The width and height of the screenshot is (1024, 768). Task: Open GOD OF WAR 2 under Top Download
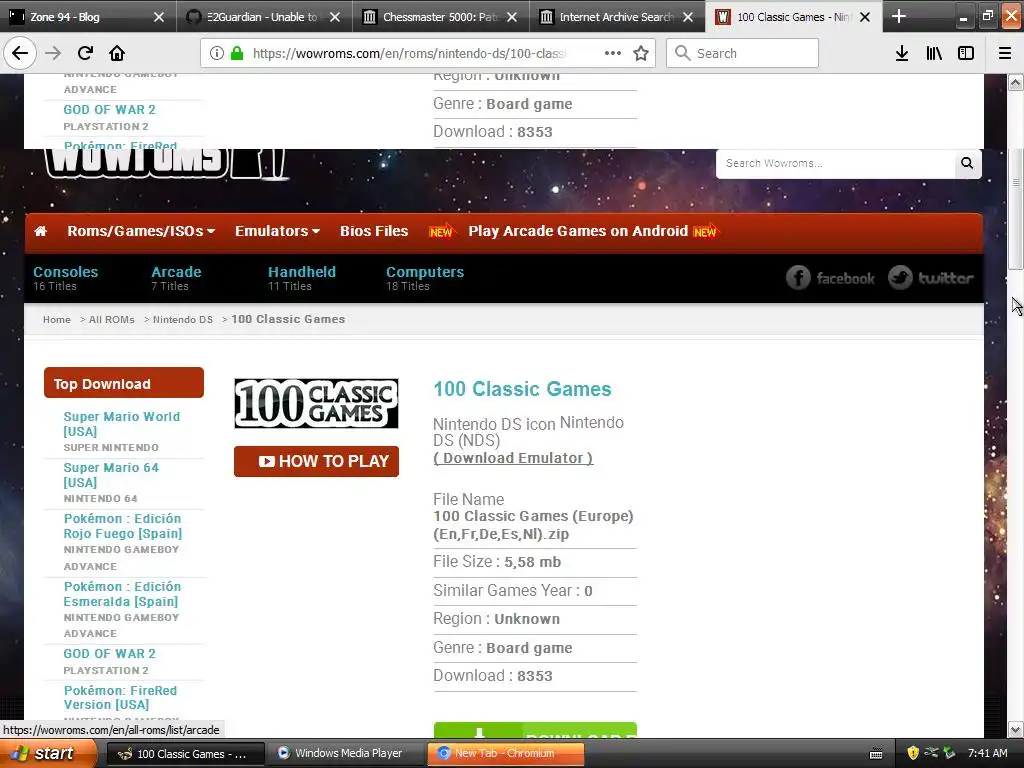click(110, 654)
